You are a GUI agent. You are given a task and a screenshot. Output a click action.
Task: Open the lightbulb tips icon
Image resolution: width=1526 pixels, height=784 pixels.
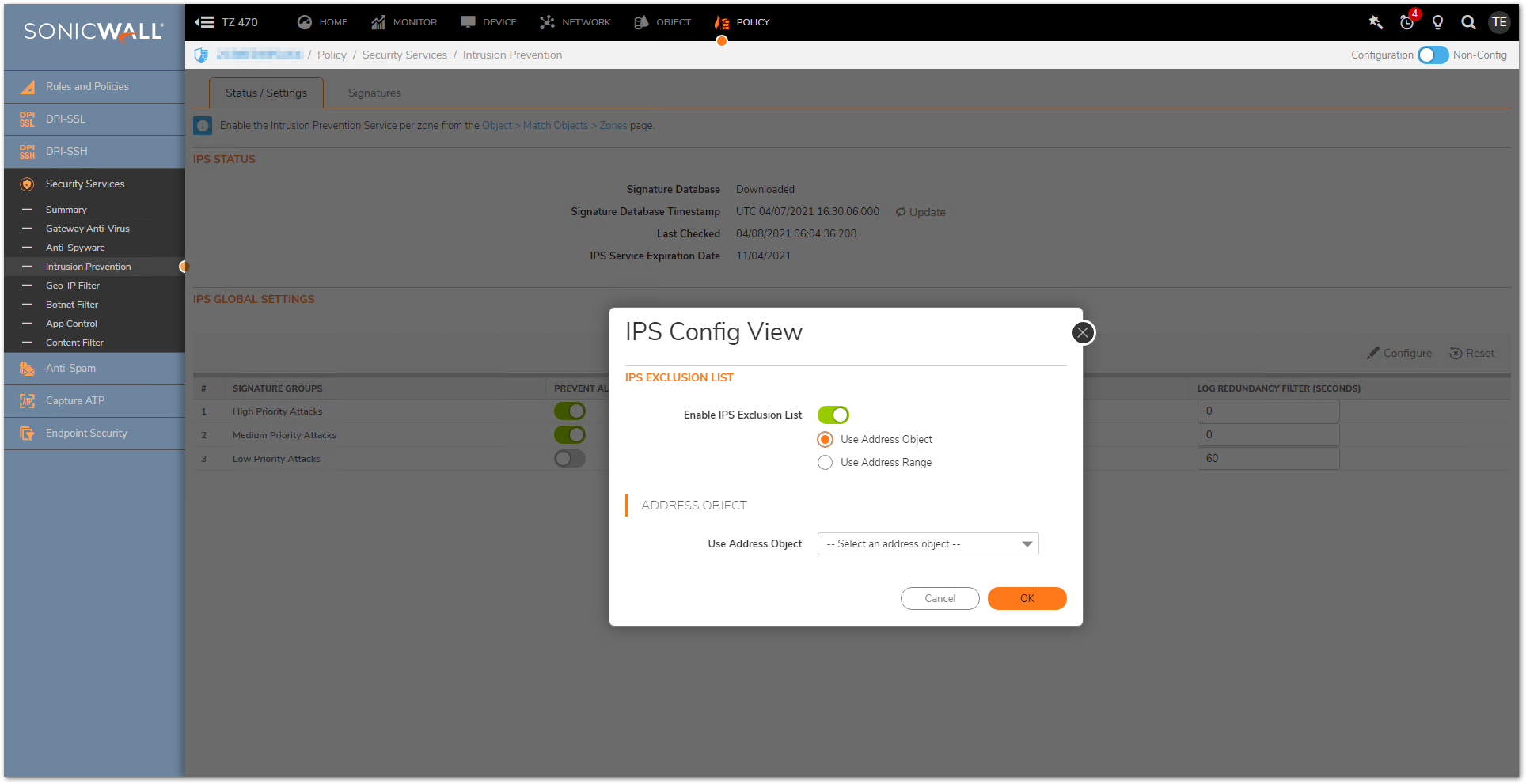tap(1437, 22)
